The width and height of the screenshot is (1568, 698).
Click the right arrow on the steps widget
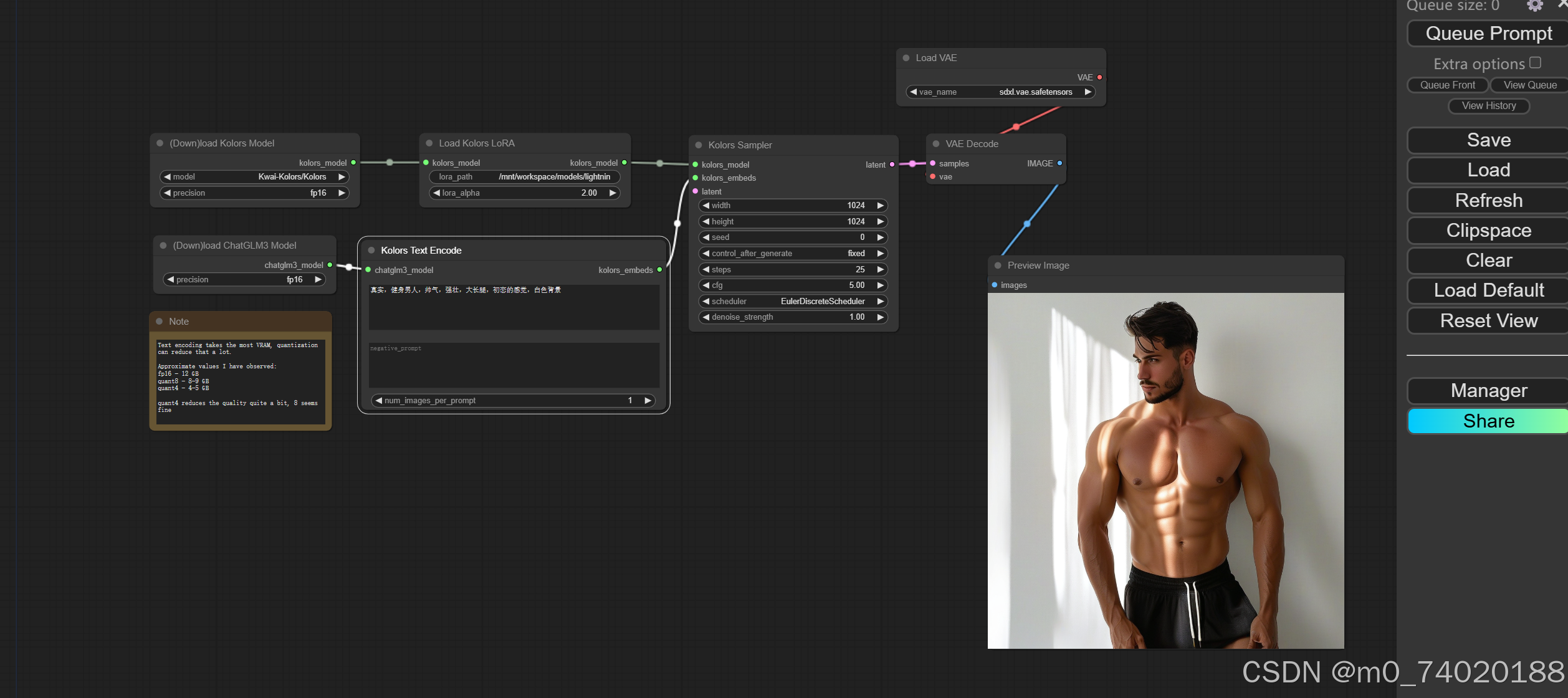[x=881, y=269]
